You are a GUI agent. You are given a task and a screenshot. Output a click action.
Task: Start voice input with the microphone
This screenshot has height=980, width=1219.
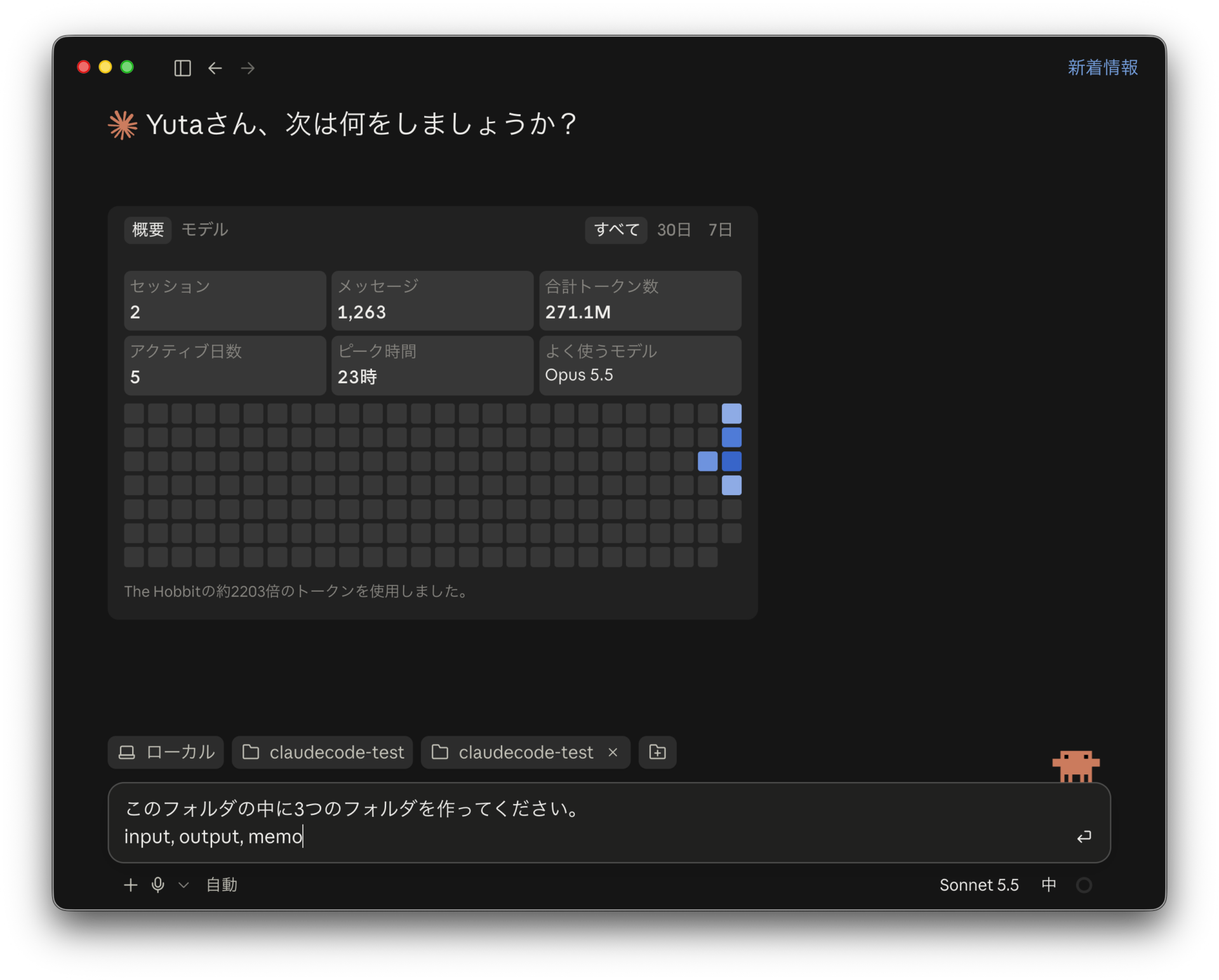158,885
